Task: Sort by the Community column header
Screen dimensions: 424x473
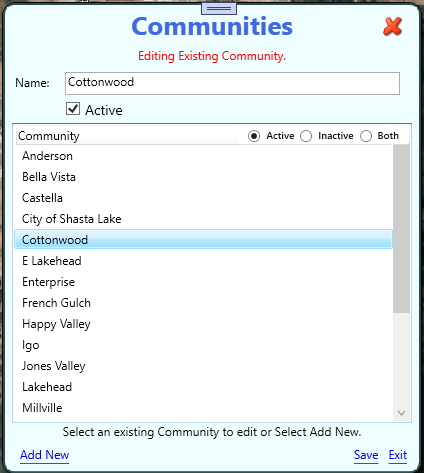Action: 127,136
